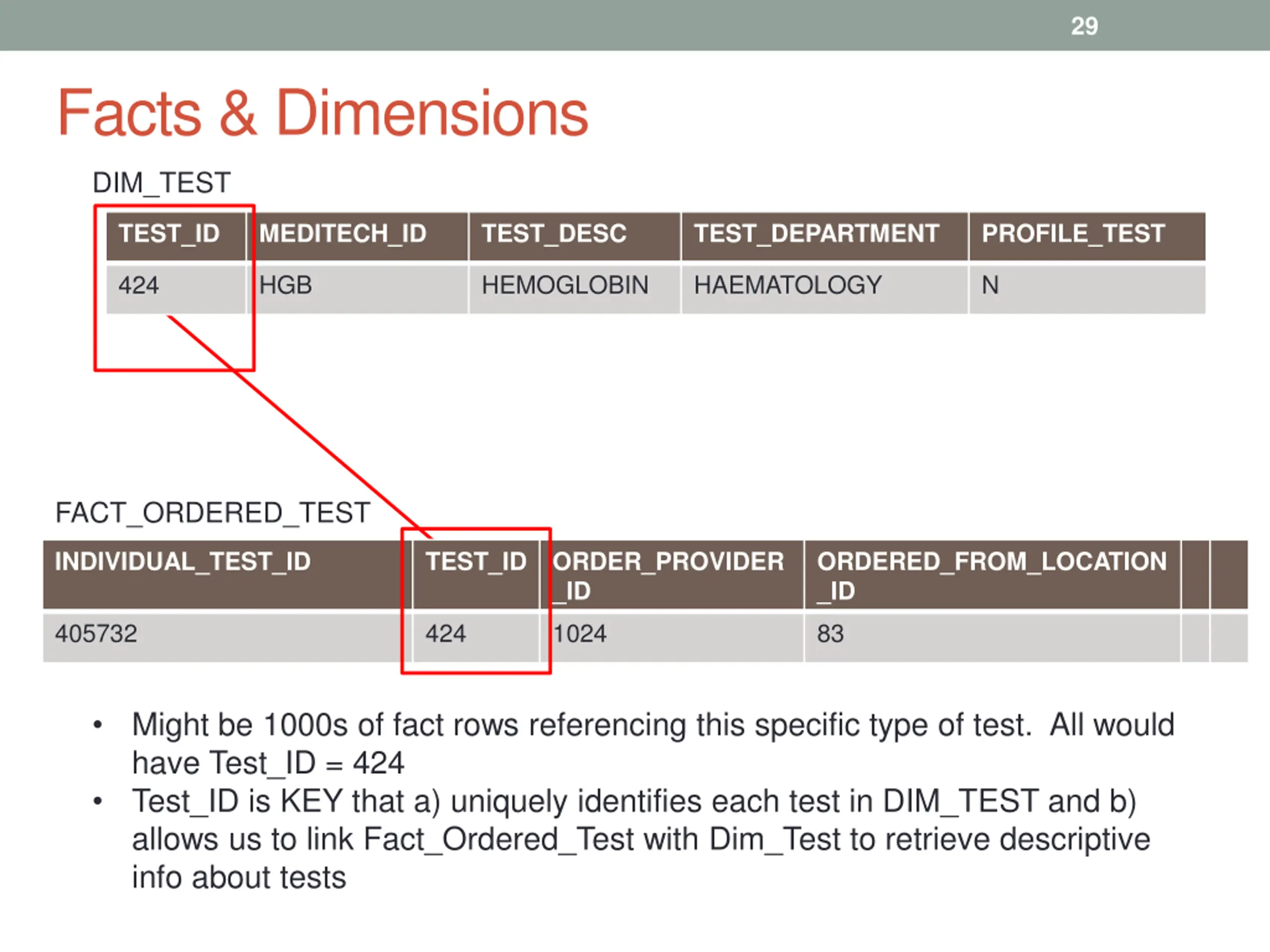This screenshot has height=952, width=1270.
Task: Click the Facts & Dimensions slide title
Action: coord(323,113)
